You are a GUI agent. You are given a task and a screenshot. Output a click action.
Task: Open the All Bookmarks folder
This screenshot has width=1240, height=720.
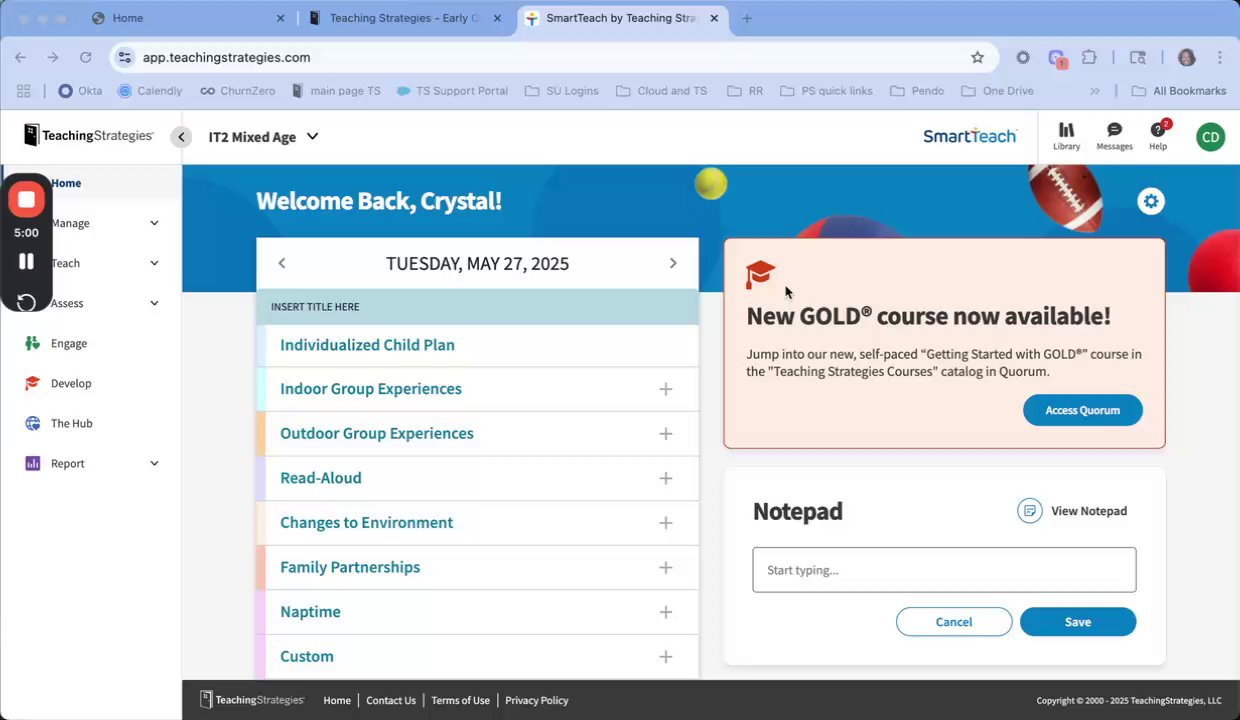click(1179, 91)
